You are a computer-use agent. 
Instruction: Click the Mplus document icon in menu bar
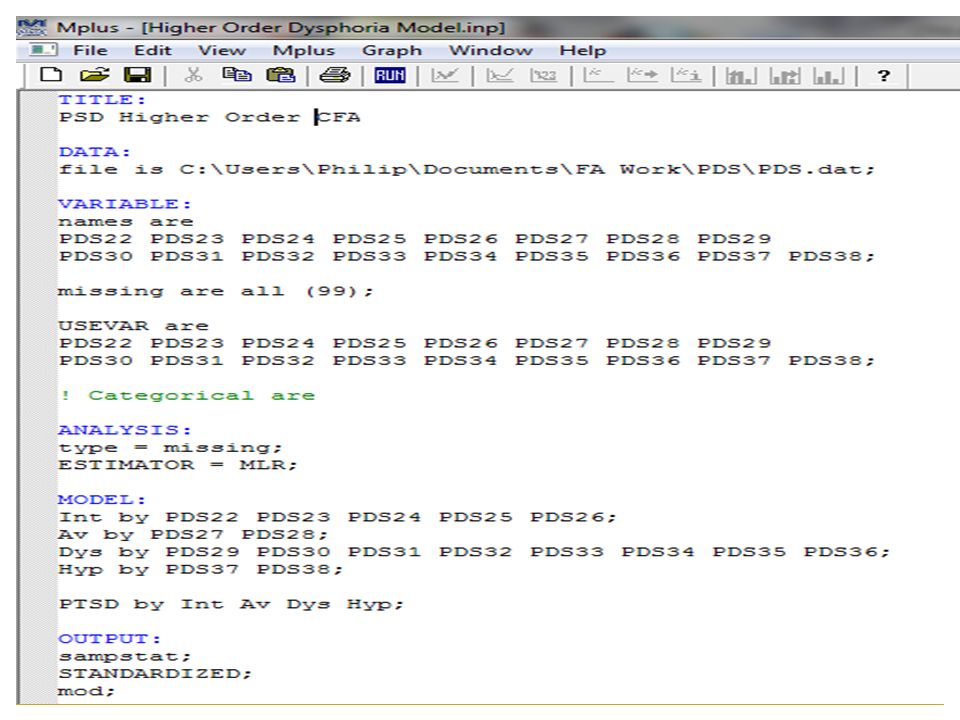click(43, 50)
